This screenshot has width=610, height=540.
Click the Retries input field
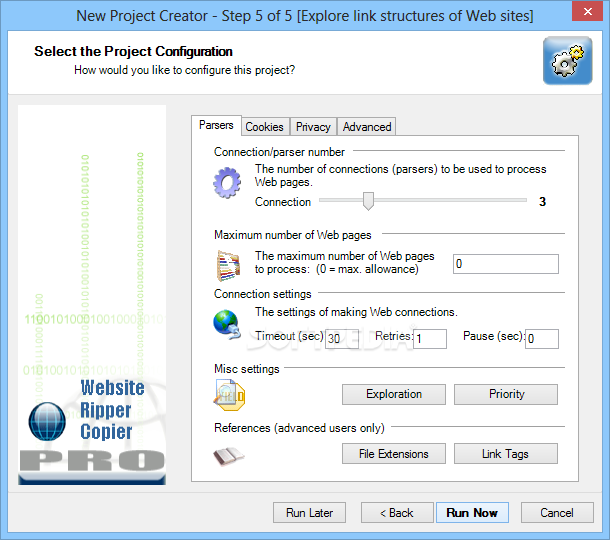[x=430, y=338]
